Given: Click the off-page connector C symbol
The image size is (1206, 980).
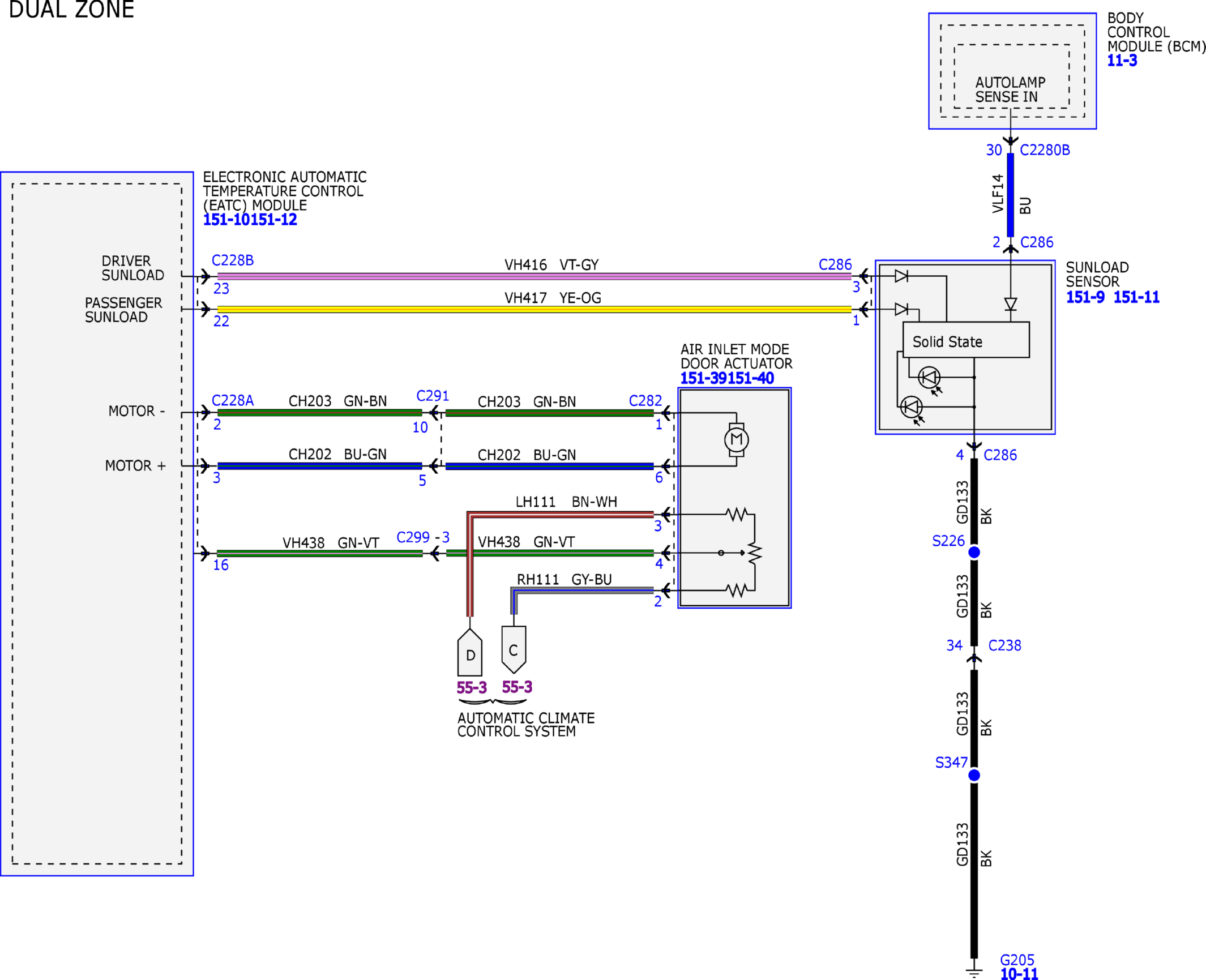Looking at the screenshot, I should (x=514, y=649).
